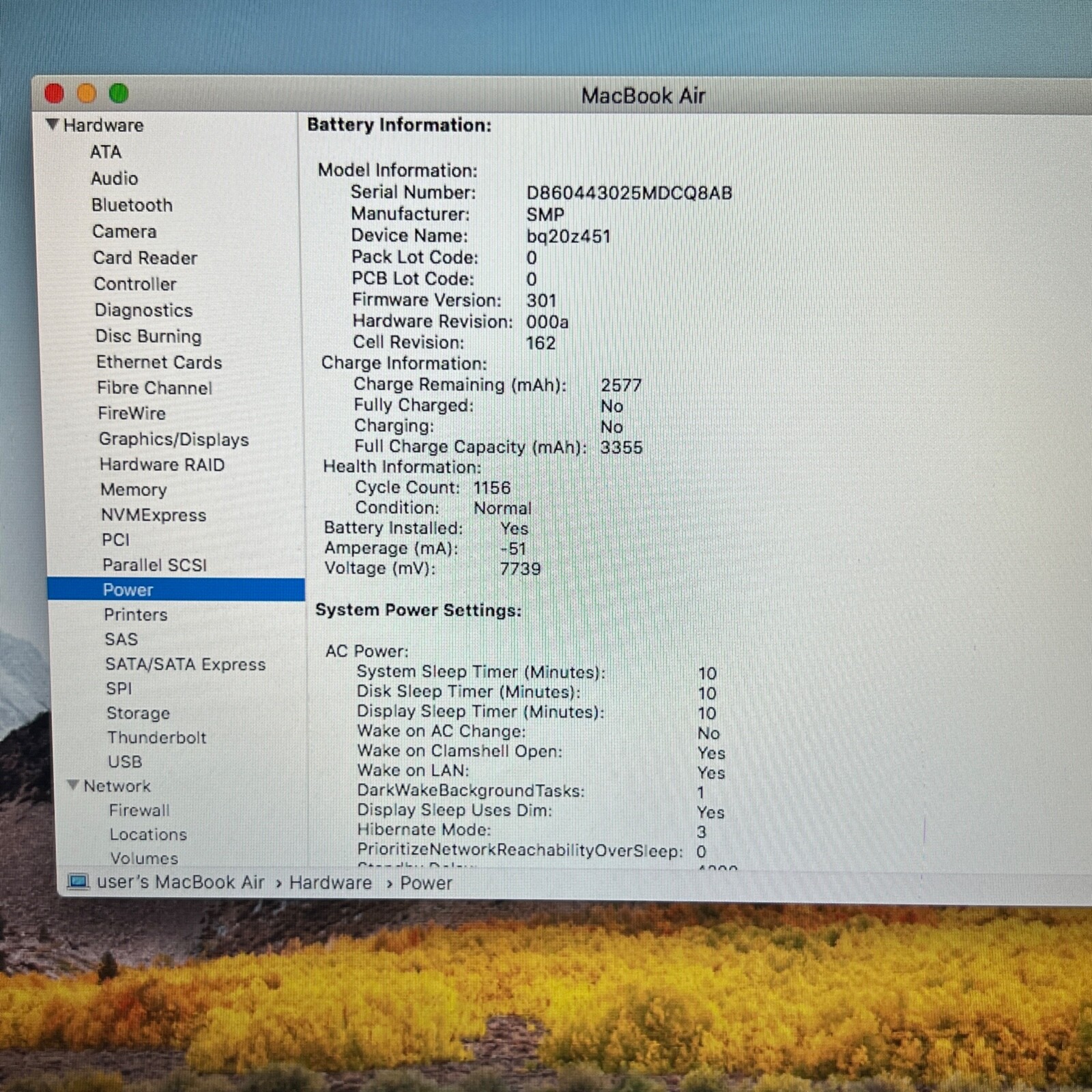
Task: Click the Manufacturer value SMP
Action: (x=545, y=214)
